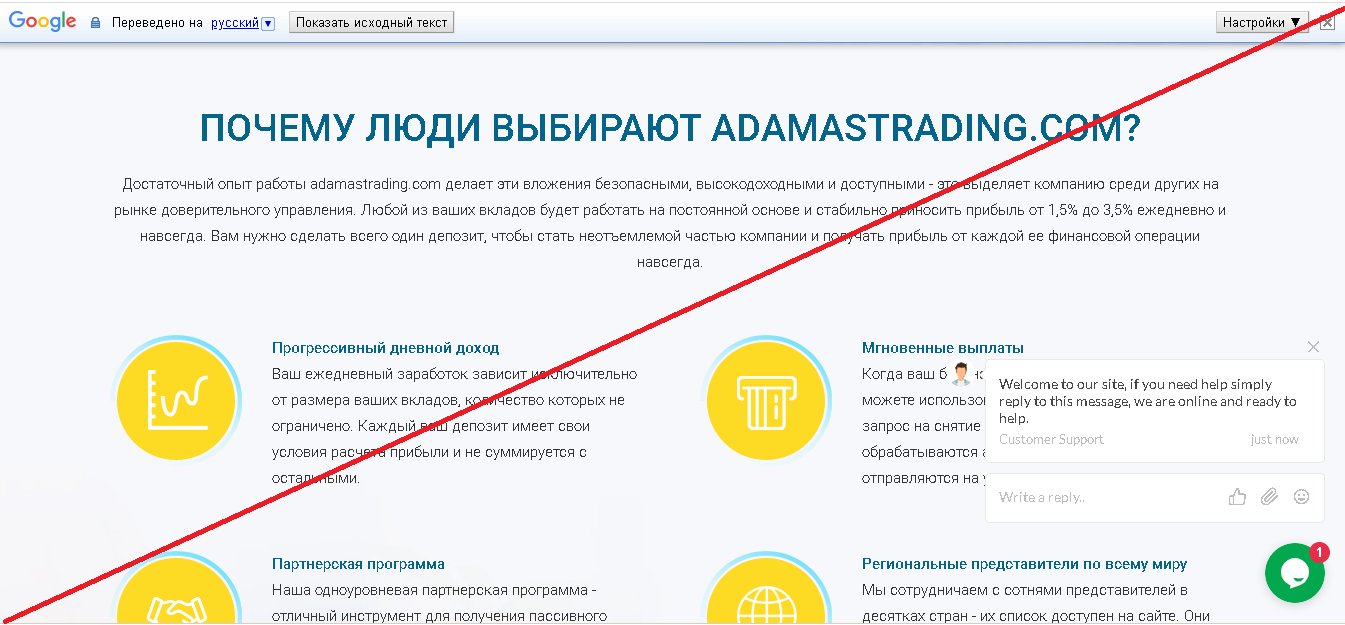Click the support agent avatar
The width and height of the screenshot is (1345, 625).
(961, 374)
